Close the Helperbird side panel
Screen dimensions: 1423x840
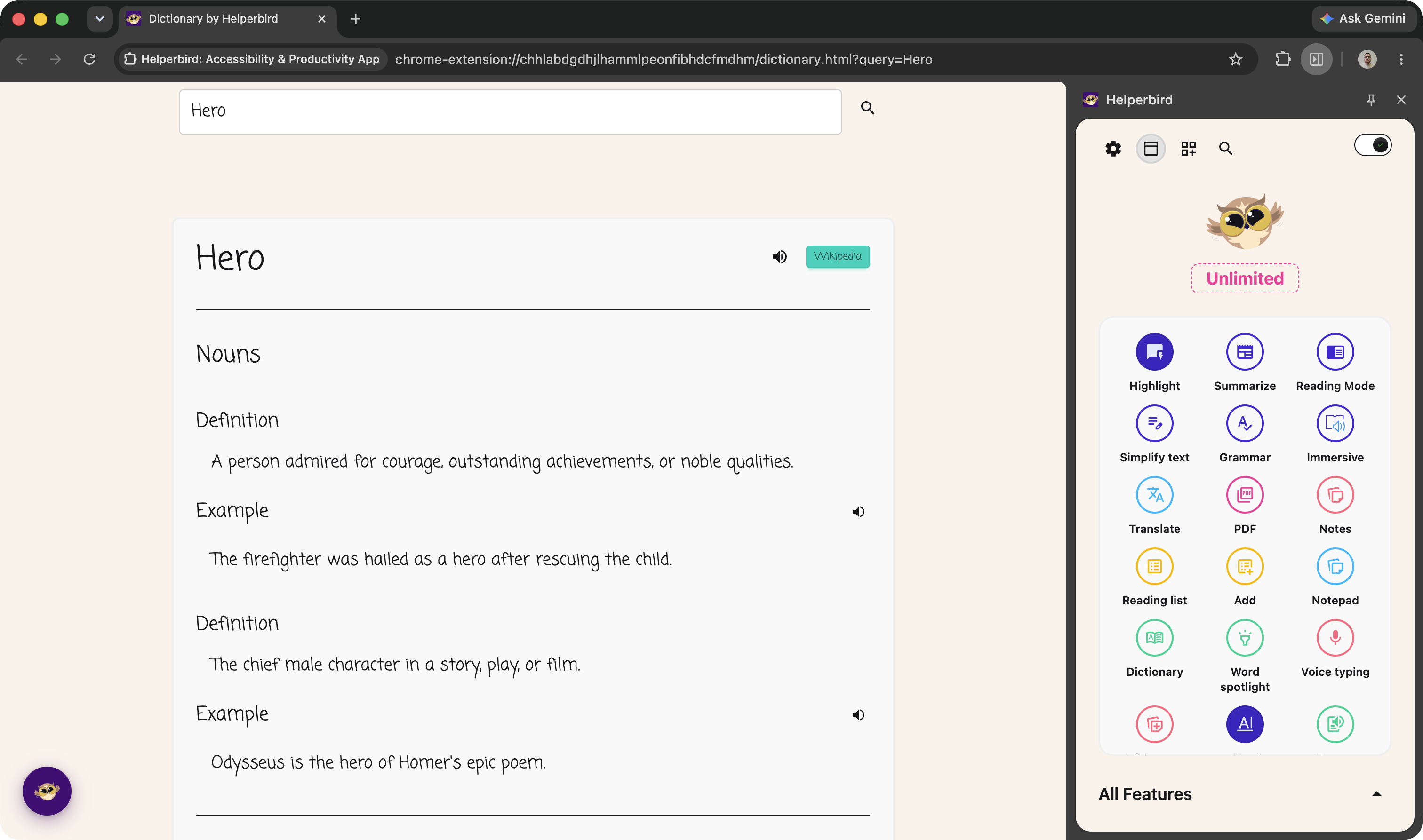(1401, 100)
